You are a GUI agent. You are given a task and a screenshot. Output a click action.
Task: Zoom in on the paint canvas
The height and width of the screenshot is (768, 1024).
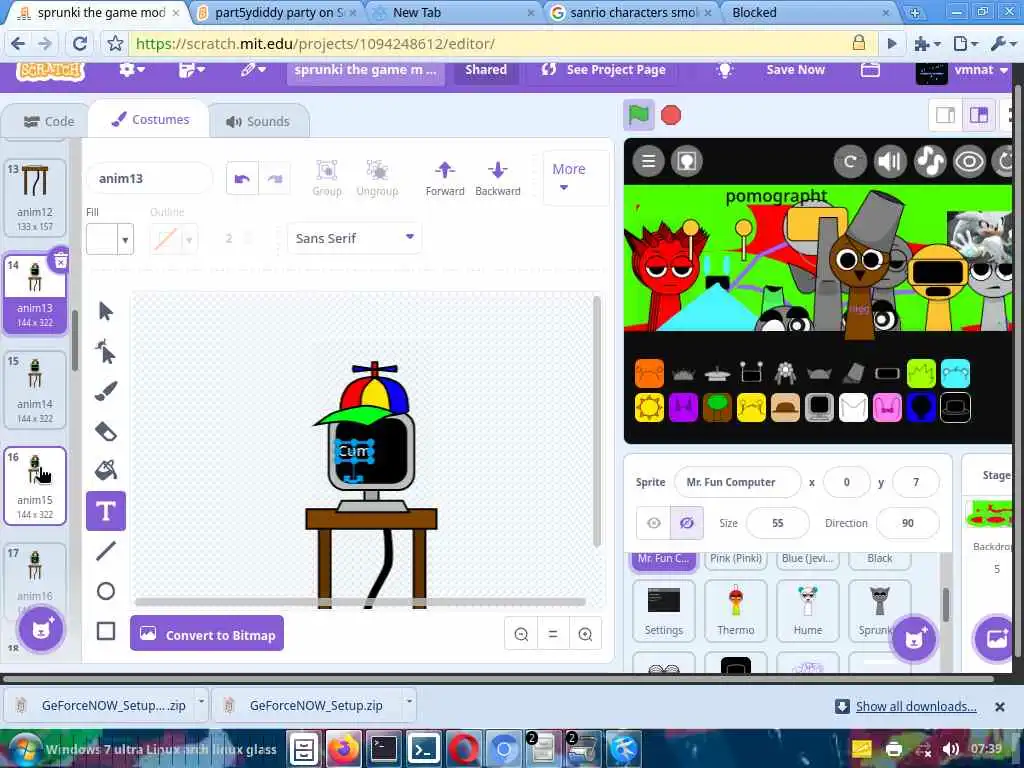coord(585,634)
